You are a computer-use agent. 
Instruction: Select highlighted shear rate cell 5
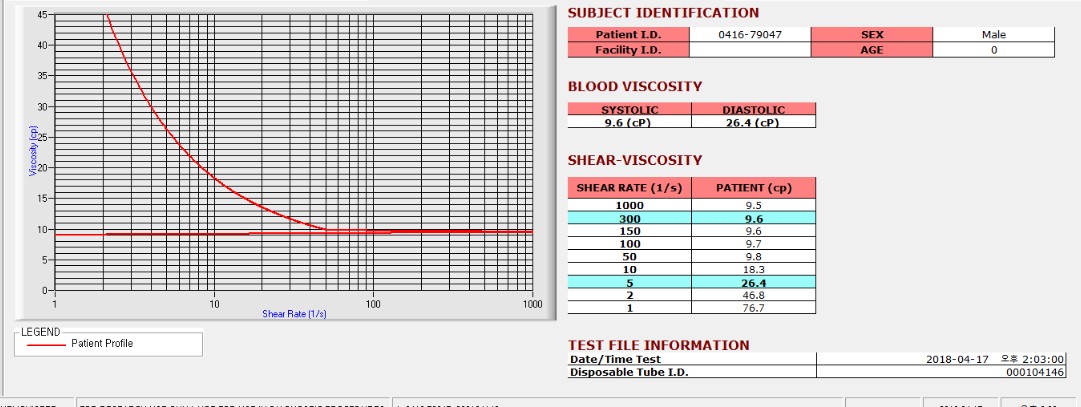[x=629, y=282]
